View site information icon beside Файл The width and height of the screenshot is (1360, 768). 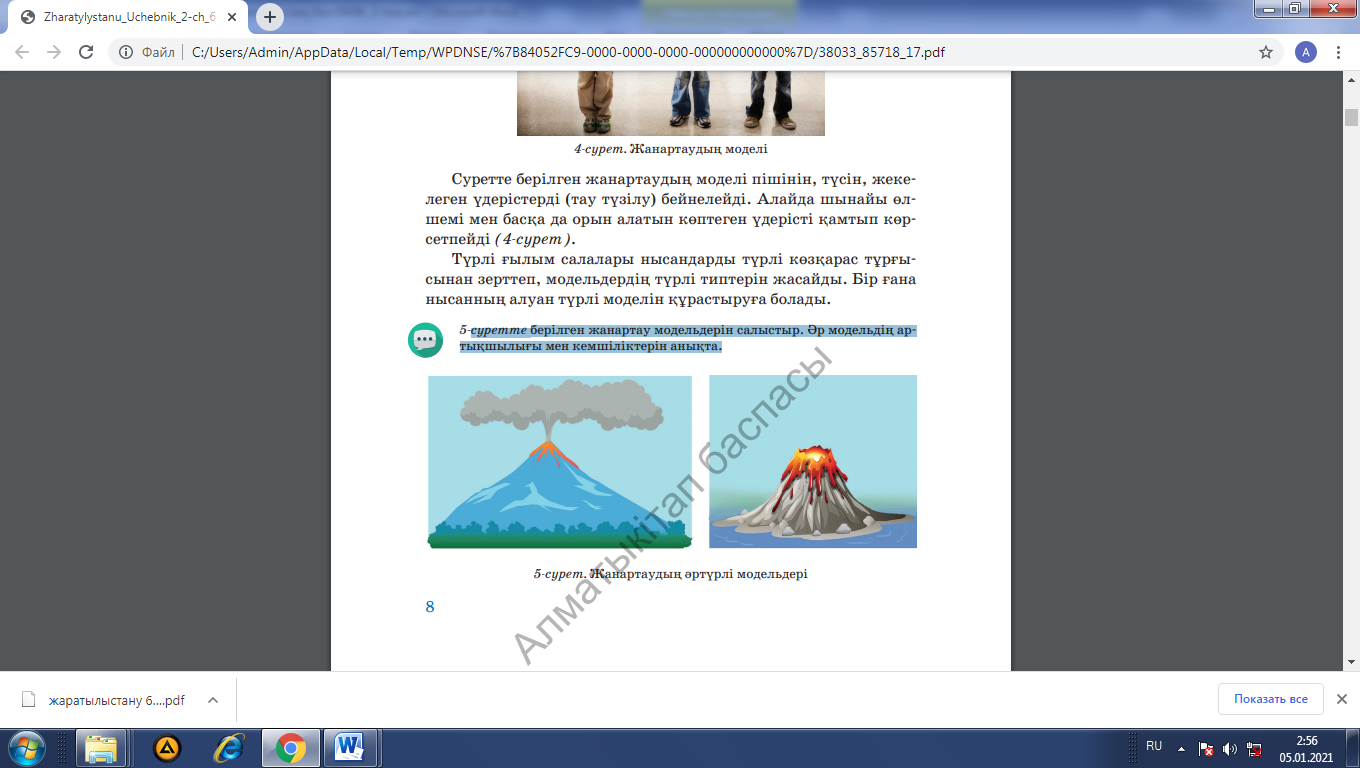click(126, 52)
